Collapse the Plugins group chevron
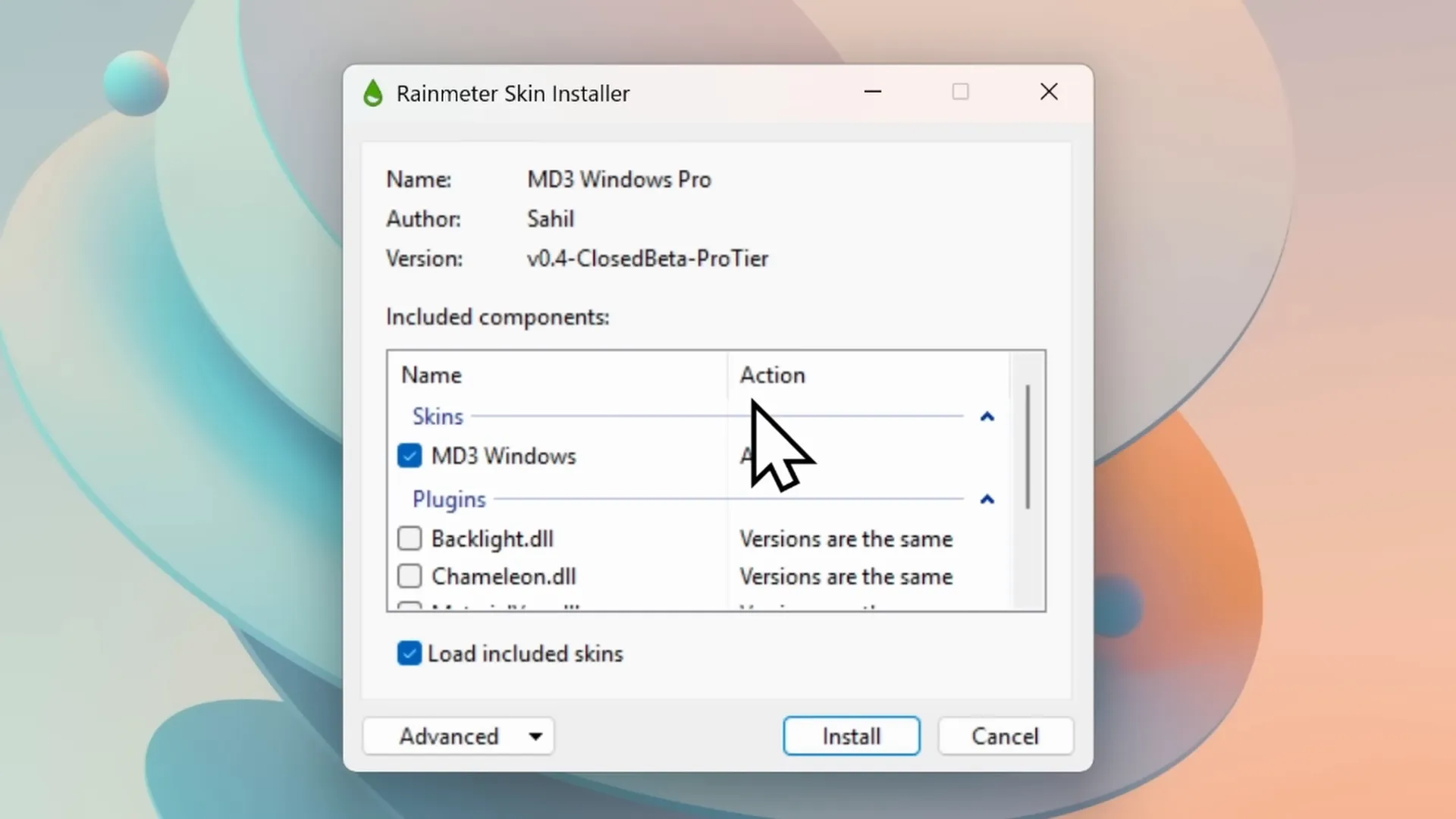 (x=987, y=499)
